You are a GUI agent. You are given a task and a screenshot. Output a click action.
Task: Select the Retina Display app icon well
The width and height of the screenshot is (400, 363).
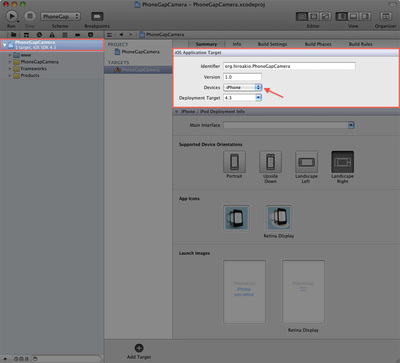(x=279, y=218)
